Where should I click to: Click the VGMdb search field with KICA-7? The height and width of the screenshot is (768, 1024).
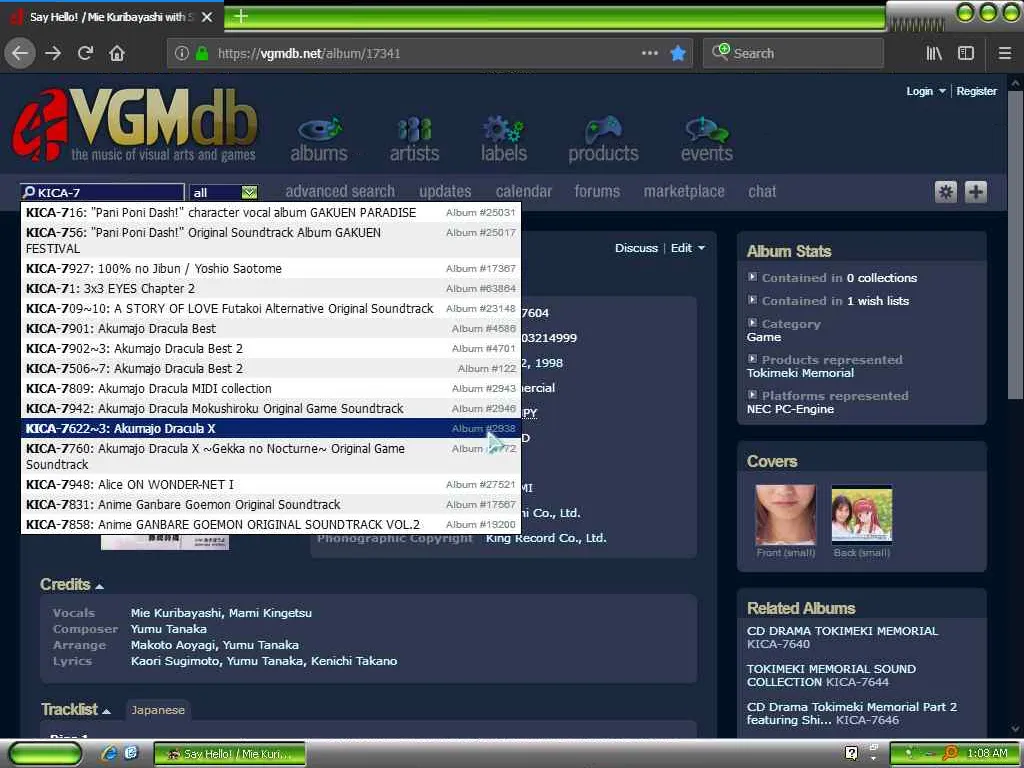pos(103,192)
